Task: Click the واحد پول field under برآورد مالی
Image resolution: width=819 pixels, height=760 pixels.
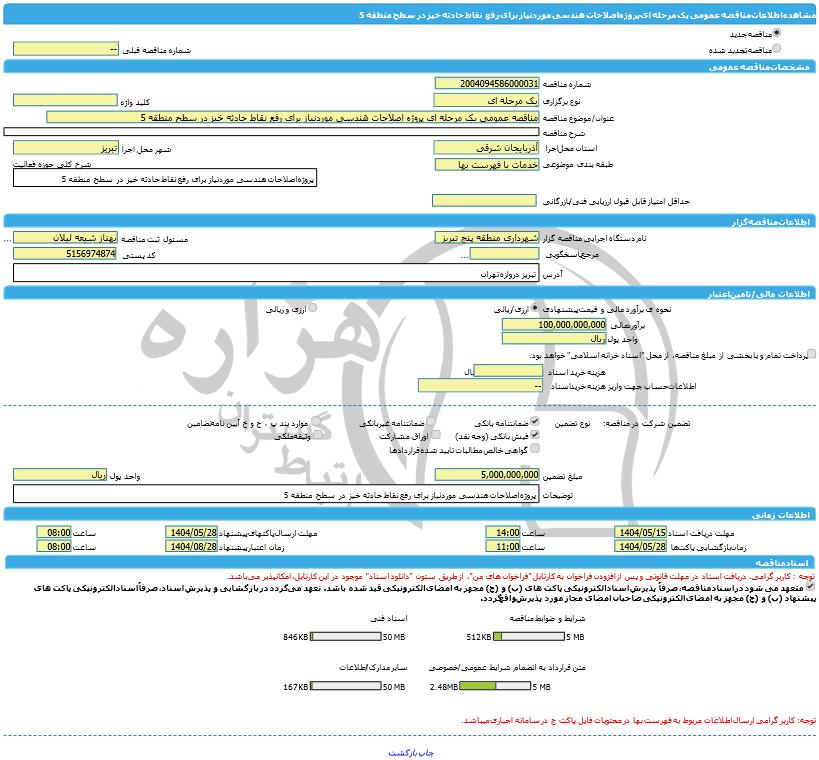Action: click(554, 338)
